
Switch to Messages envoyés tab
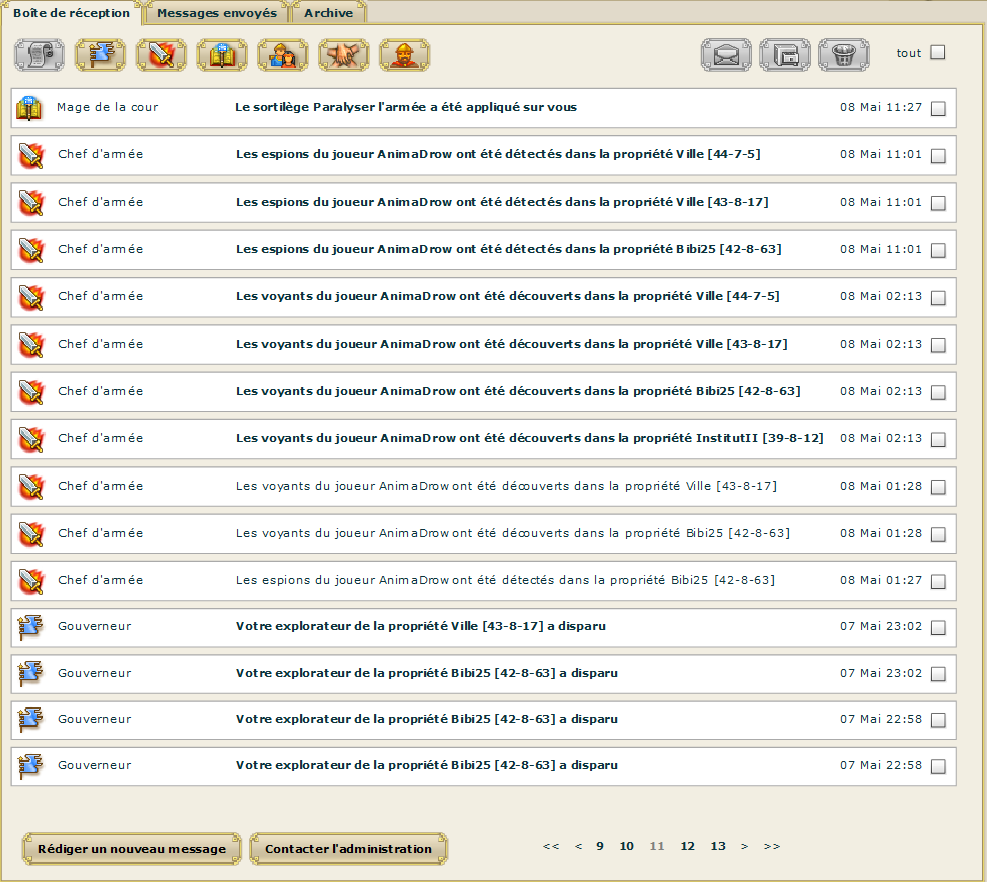pos(218,13)
